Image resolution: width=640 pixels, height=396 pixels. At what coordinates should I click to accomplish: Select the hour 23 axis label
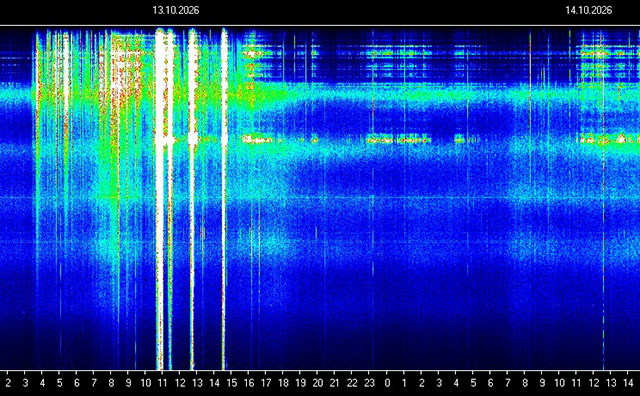tap(369, 383)
